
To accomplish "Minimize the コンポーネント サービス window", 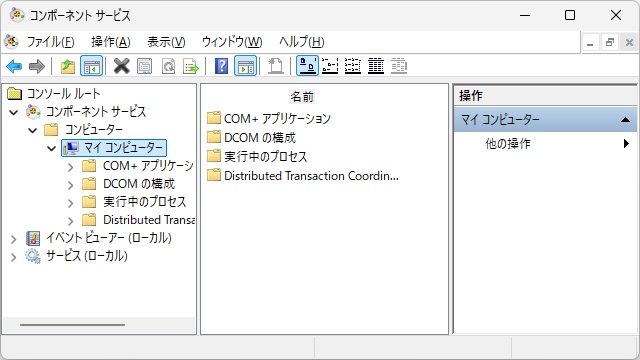I will [x=525, y=16].
